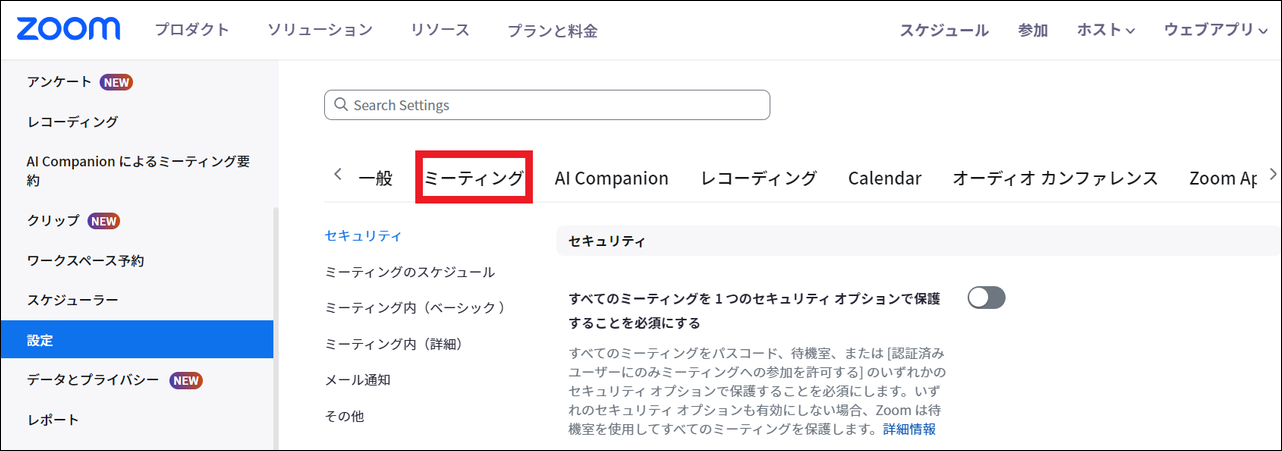This screenshot has height=451, width=1282.
Task: Select 設定 in the sidebar
Action: (137, 340)
